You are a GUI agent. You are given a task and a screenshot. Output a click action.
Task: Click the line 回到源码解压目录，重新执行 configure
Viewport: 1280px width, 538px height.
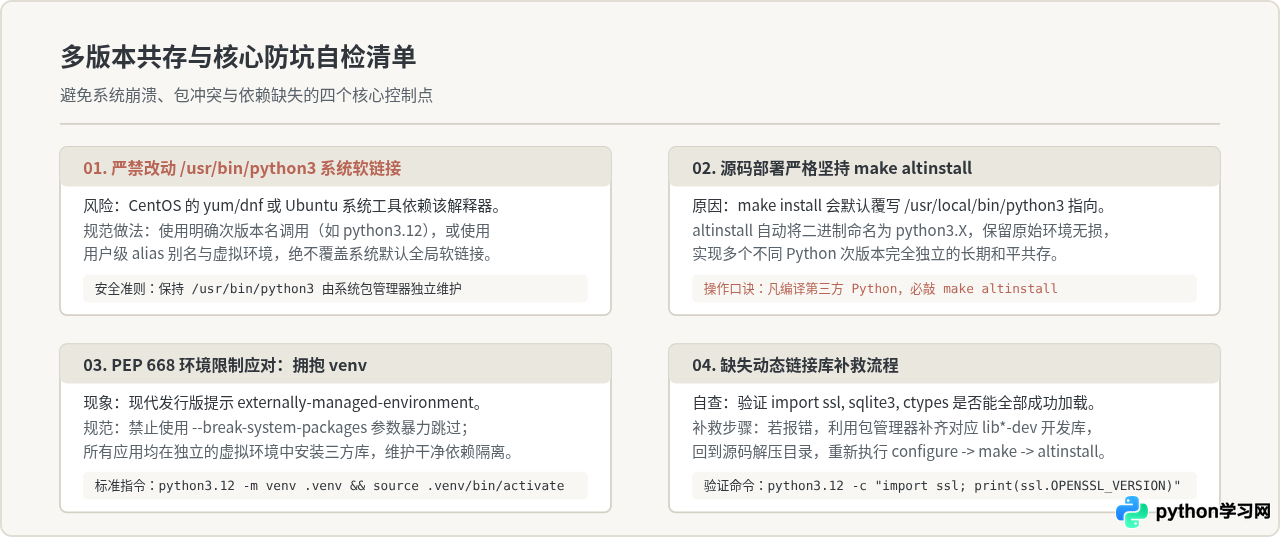pos(900,451)
